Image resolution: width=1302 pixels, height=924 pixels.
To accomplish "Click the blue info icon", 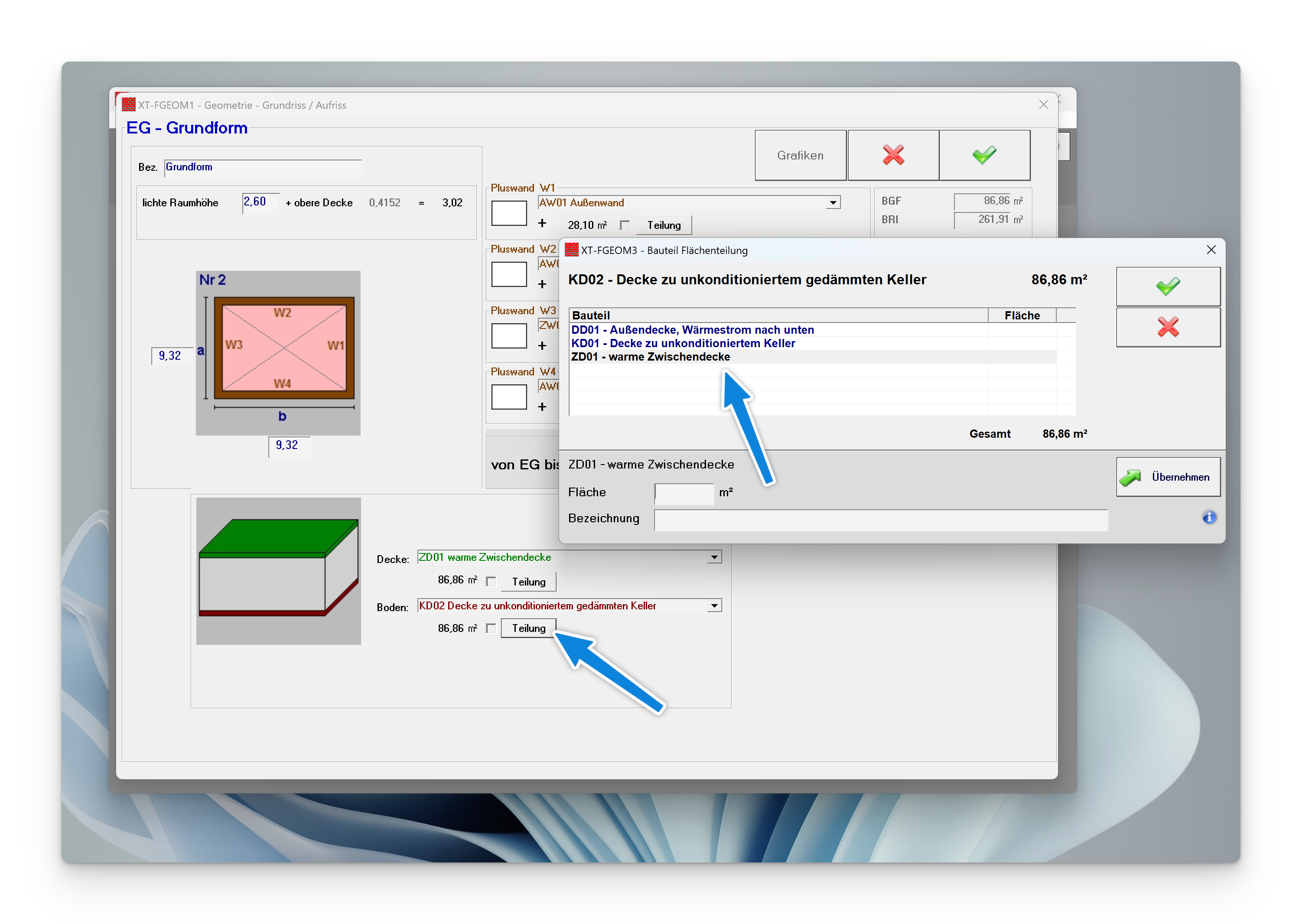I will [1209, 517].
